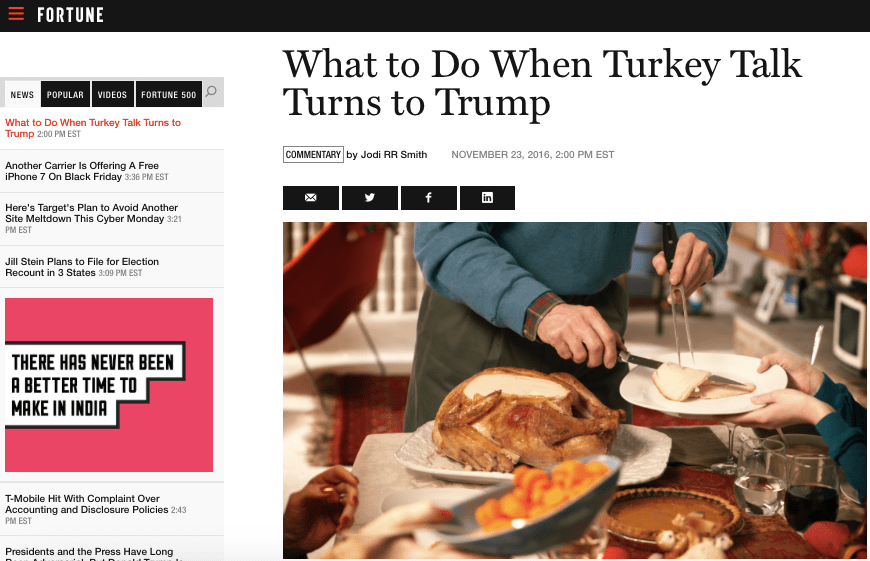Viewport: 870px width, 561px height.
Task: Read Target's Cyber Monday plan story
Action: pos(93,218)
